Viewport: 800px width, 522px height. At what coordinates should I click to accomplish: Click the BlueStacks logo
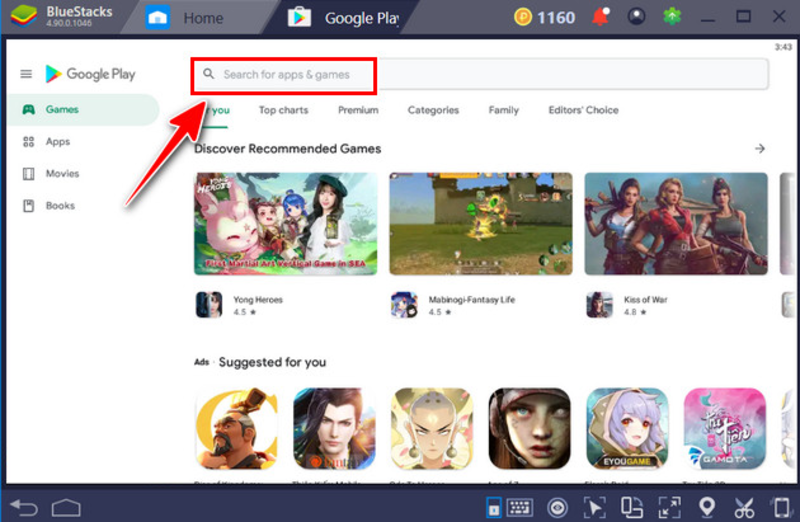pyautogui.click(x=24, y=16)
